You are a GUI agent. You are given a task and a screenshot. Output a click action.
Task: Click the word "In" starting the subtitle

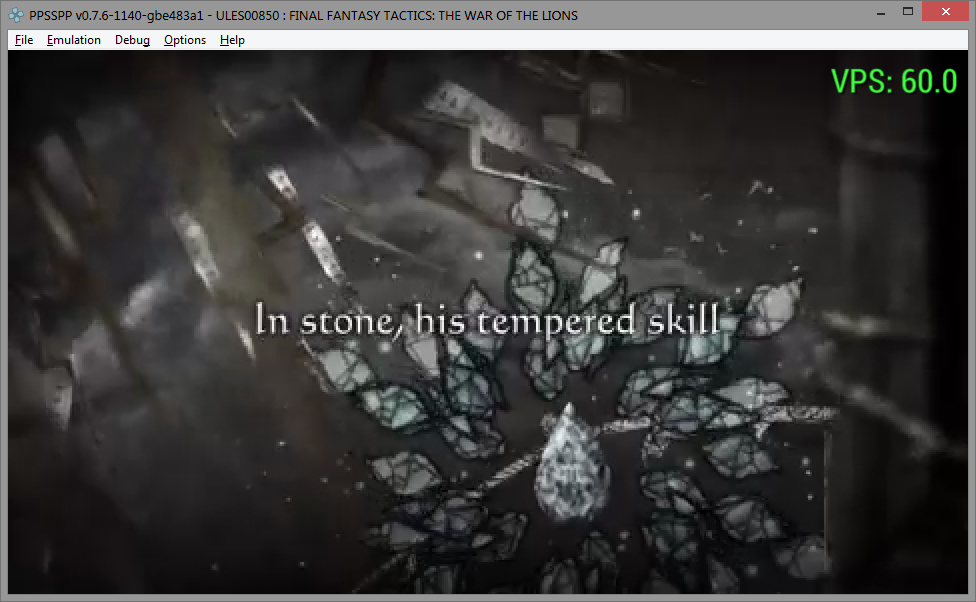[x=270, y=320]
